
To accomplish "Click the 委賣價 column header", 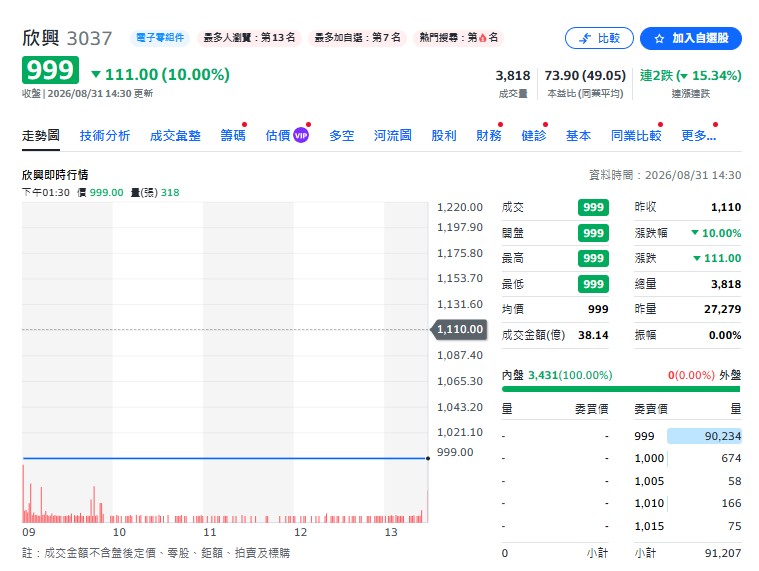I will 651,409.
